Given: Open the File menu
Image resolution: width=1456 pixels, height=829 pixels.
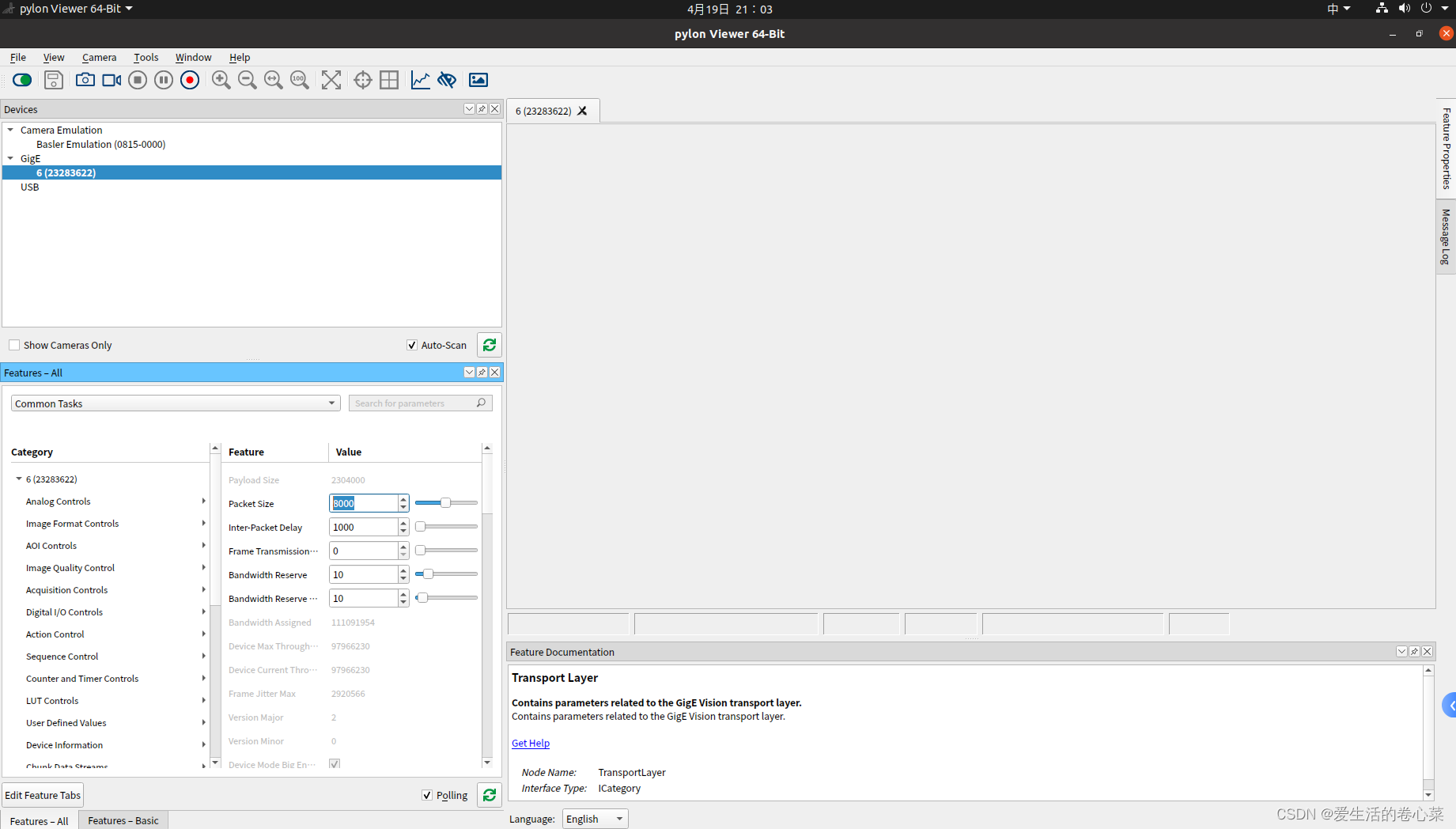Looking at the screenshot, I should coord(17,57).
